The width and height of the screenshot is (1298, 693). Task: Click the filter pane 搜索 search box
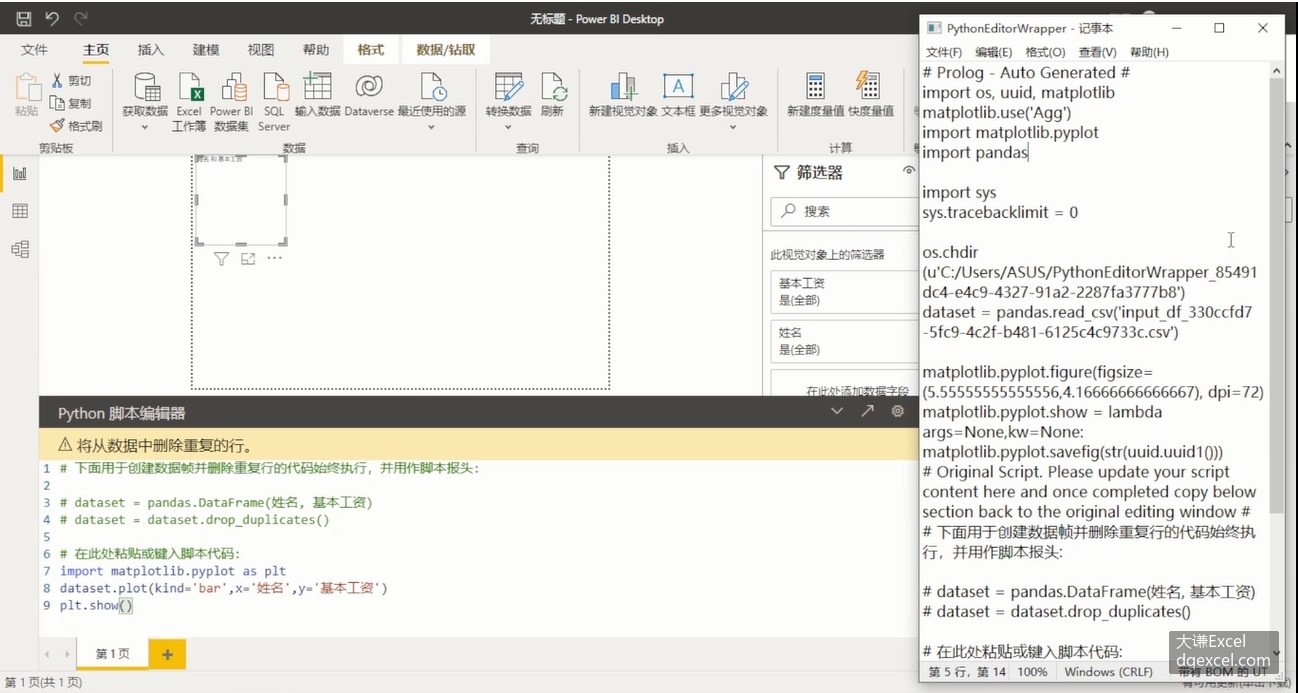tap(845, 211)
